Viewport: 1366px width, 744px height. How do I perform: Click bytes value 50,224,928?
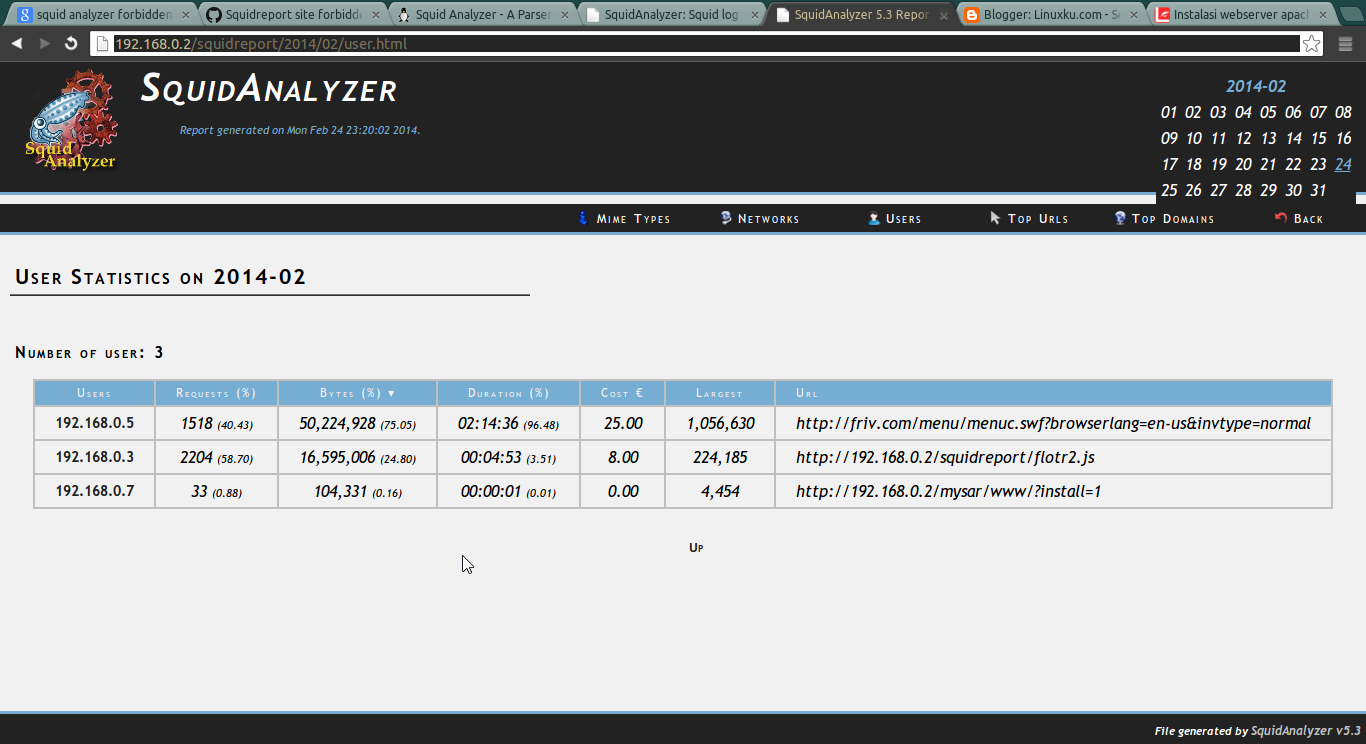pos(337,423)
